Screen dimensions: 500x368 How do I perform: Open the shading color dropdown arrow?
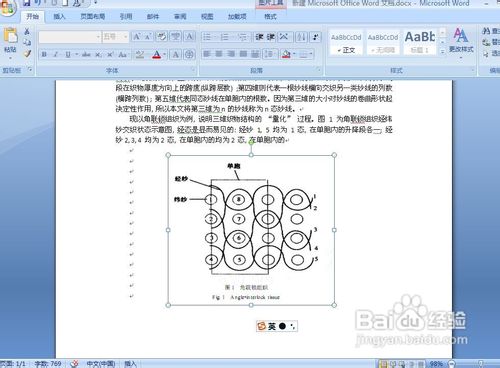(294, 54)
